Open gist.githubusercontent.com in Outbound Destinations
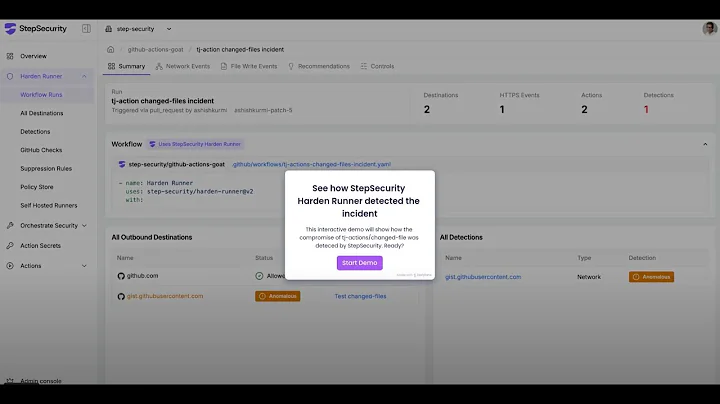 point(165,296)
